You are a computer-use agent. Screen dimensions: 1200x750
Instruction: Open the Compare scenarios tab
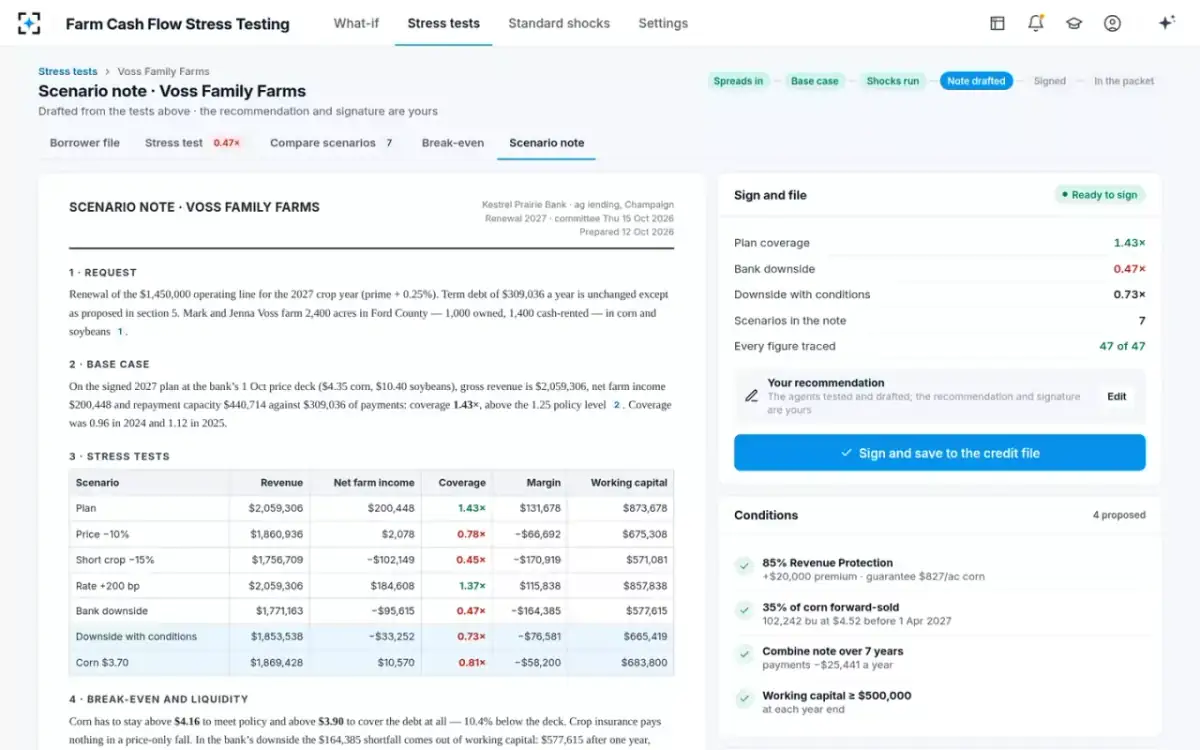click(x=332, y=143)
